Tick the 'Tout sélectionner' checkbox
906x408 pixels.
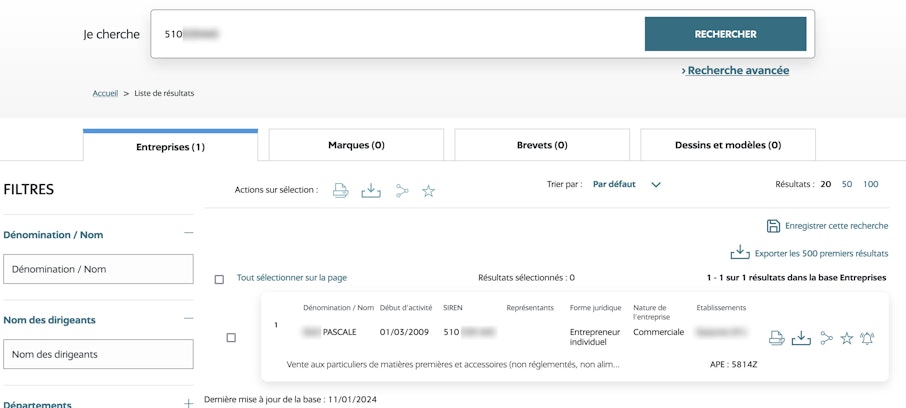(x=219, y=279)
